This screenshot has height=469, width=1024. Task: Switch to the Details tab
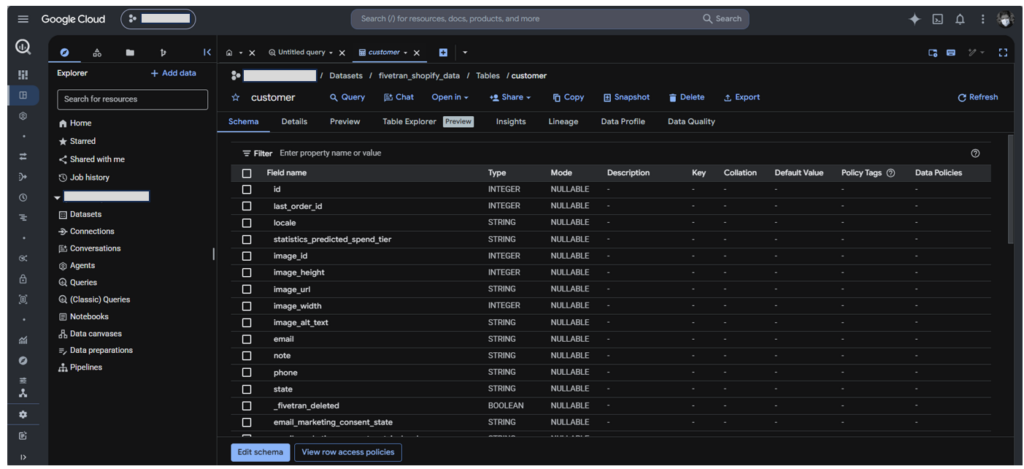click(x=294, y=121)
